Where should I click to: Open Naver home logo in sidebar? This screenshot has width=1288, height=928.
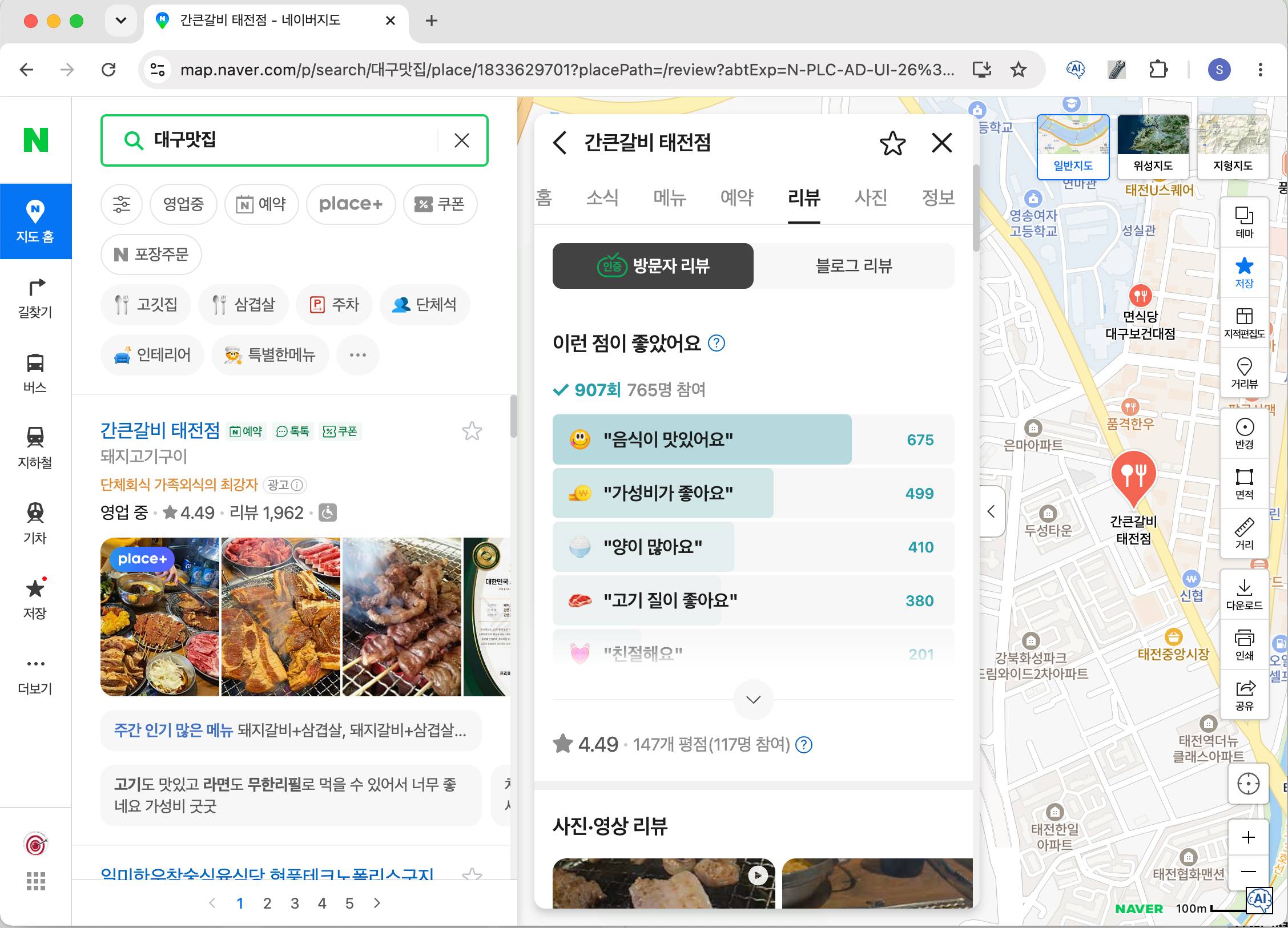pyautogui.click(x=35, y=140)
